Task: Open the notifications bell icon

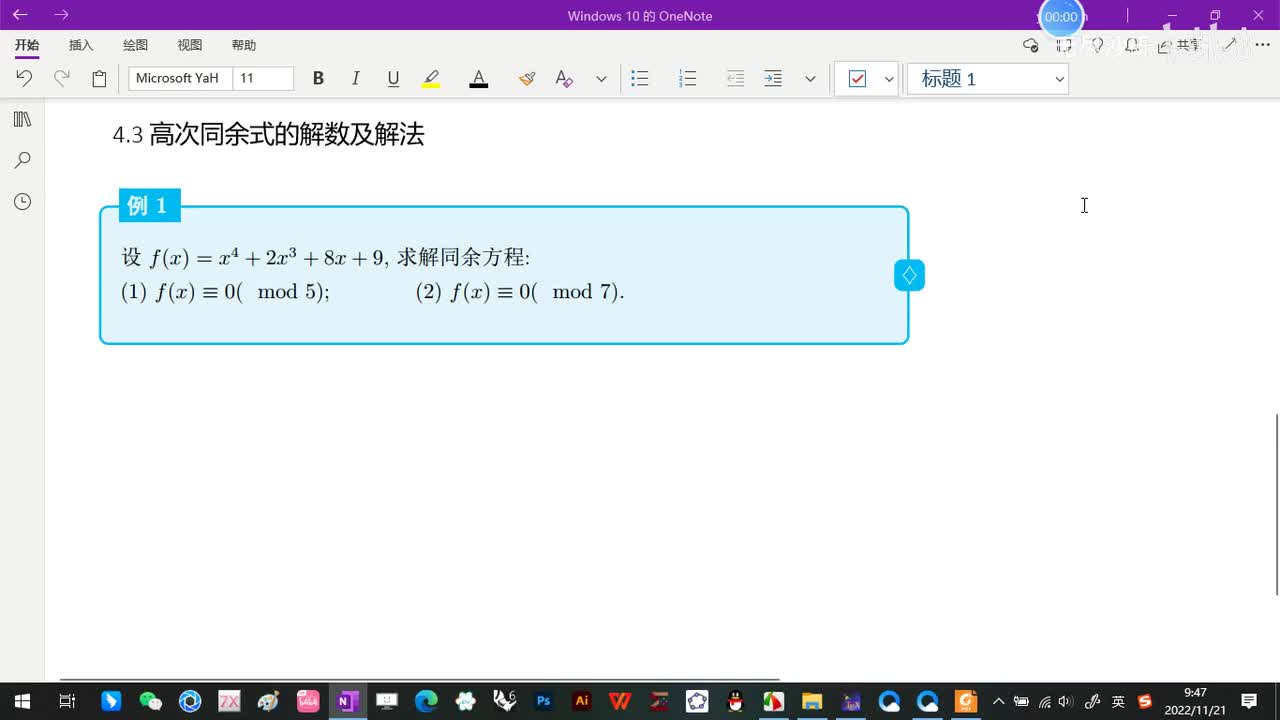Action: point(1131,45)
